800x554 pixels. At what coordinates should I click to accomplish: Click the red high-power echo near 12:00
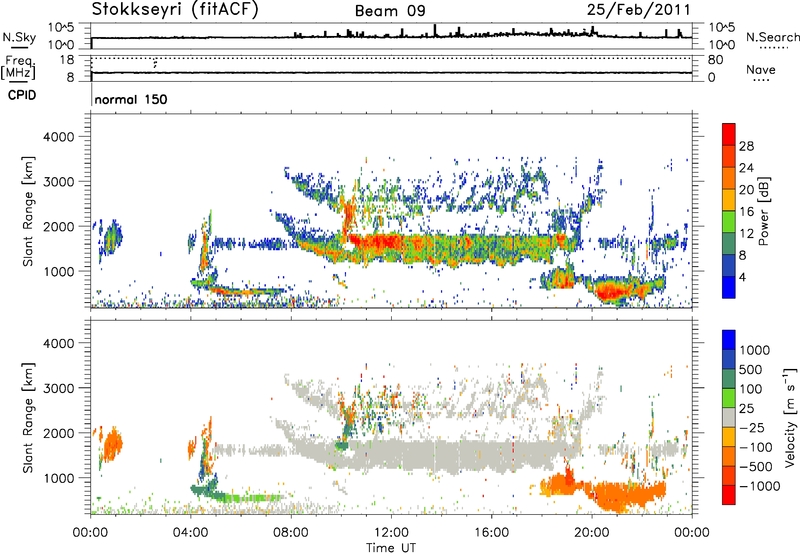(378, 241)
